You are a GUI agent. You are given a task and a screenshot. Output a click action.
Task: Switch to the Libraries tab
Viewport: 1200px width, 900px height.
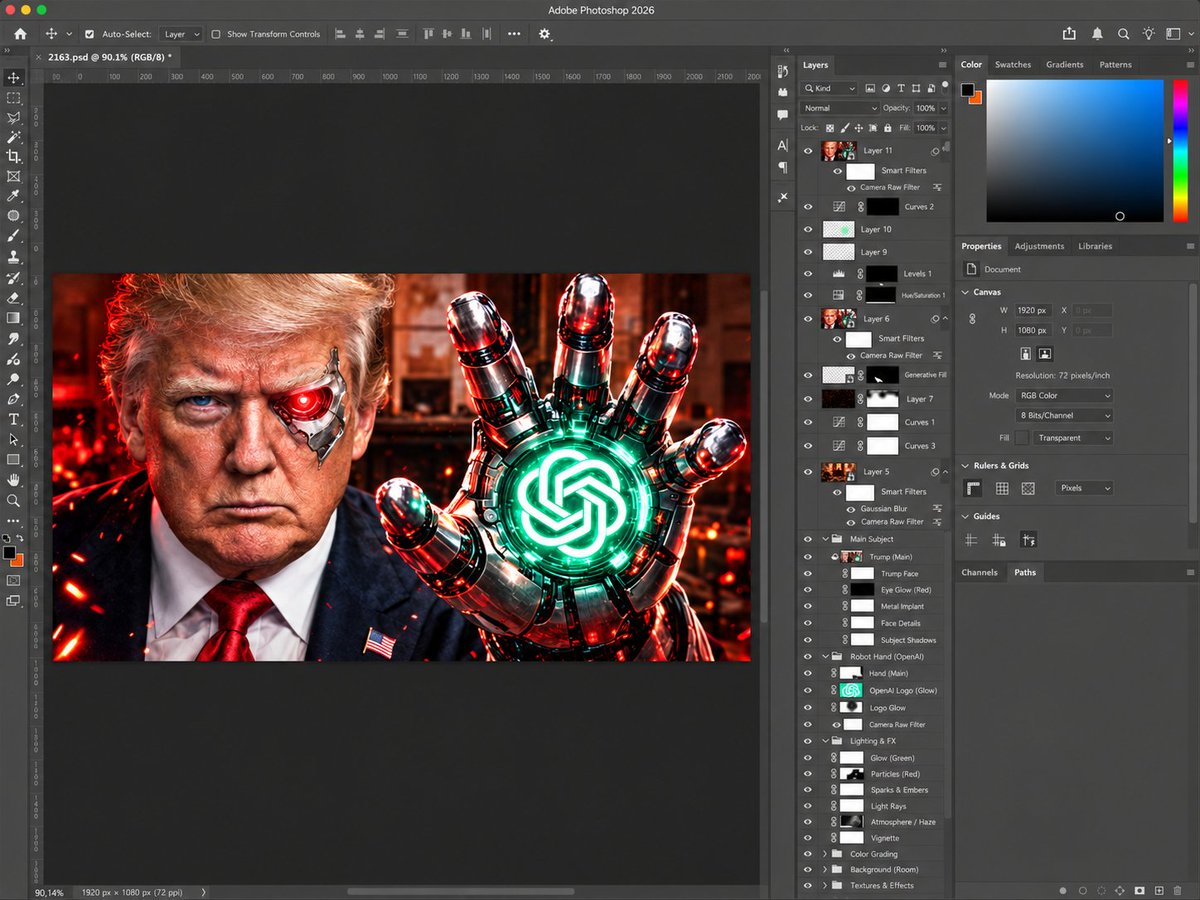pos(1095,246)
